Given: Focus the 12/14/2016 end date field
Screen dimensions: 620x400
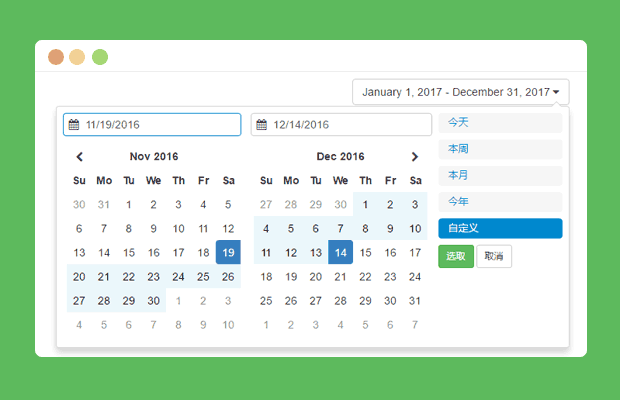Looking at the screenshot, I should (x=341, y=125).
